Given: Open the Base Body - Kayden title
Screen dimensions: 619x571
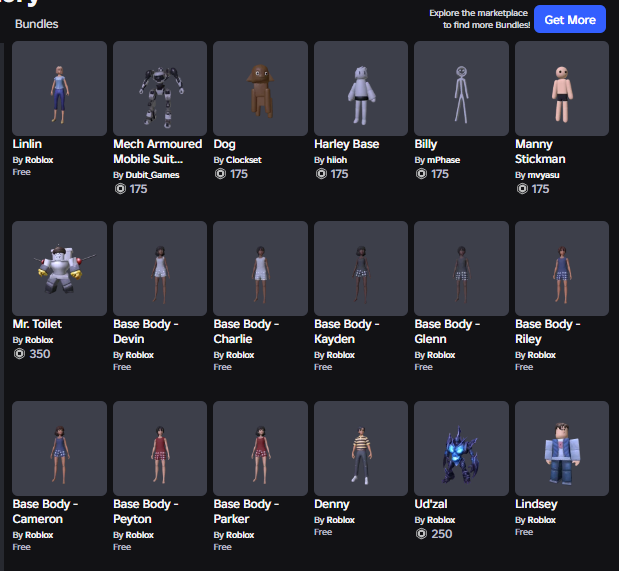Looking at the screenshot, I should coord(347,331).
